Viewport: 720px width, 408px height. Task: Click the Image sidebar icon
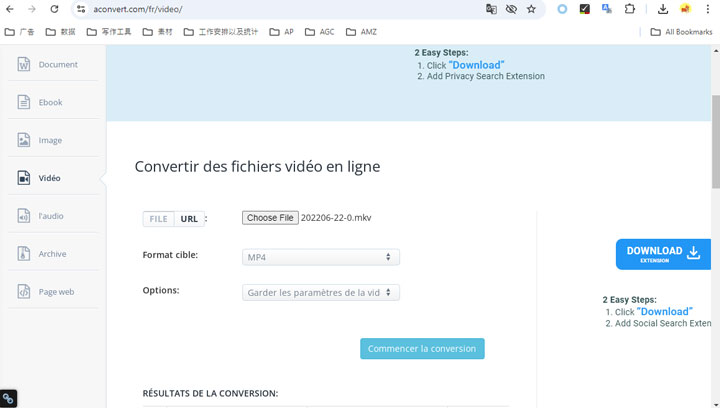(x=23, y=140)
